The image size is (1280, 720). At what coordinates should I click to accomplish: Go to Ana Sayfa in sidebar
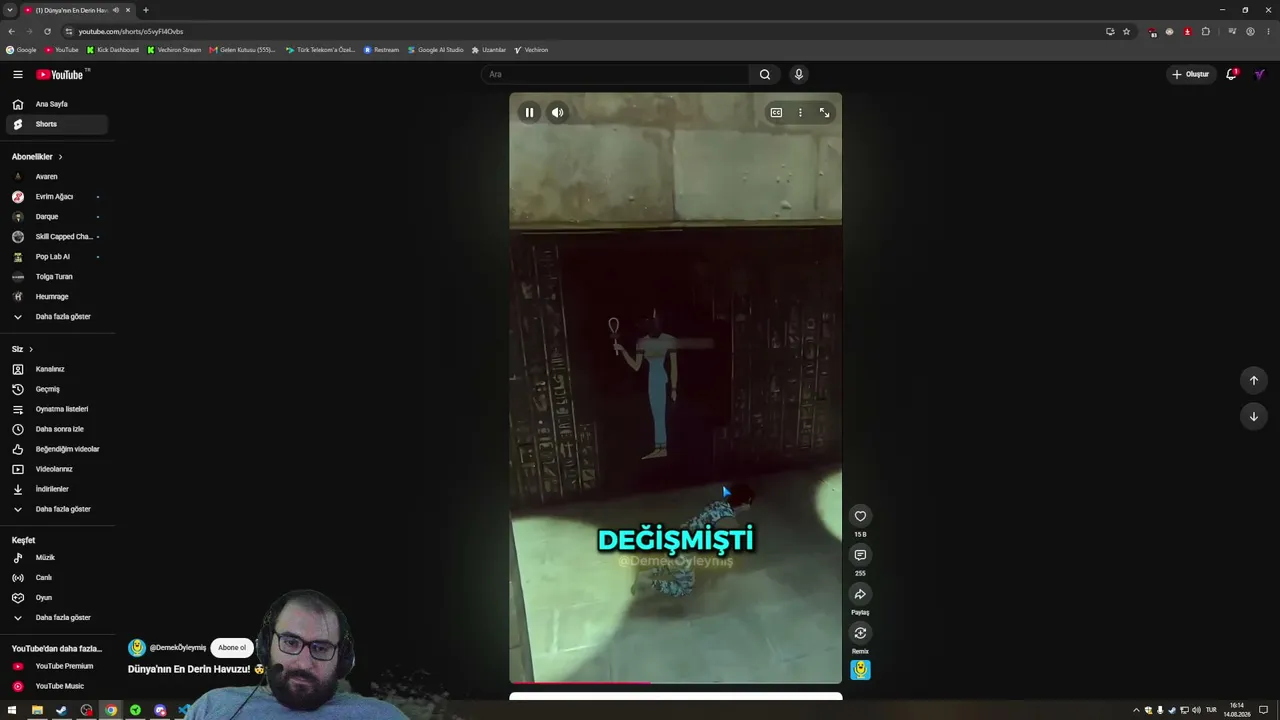point(57,104)
